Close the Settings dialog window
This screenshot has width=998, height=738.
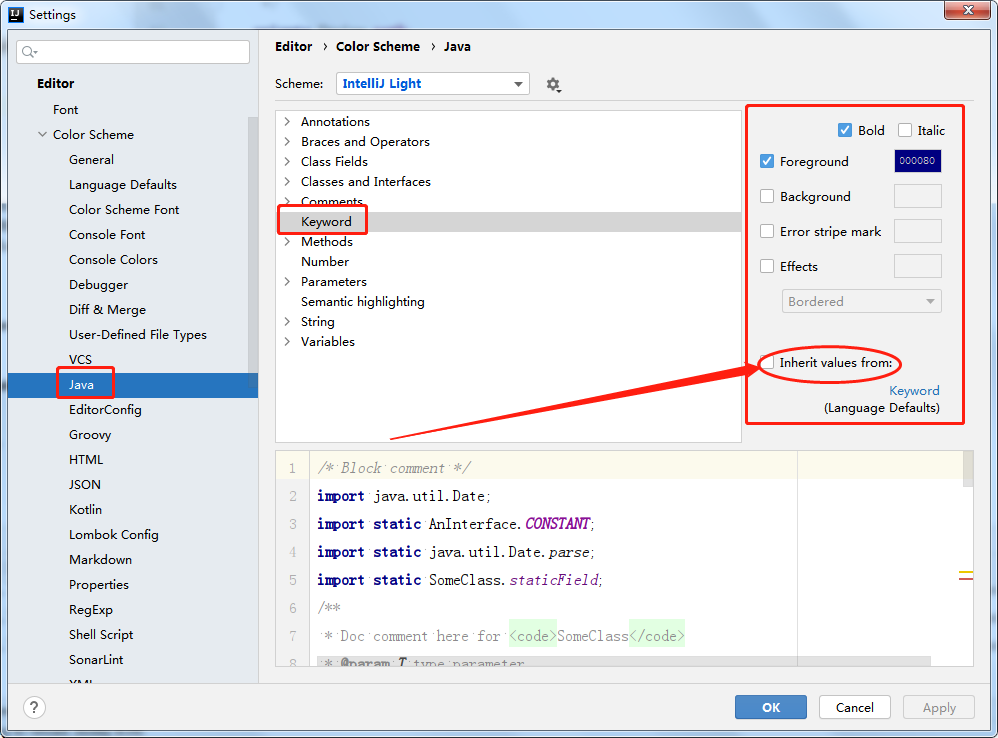click(x=967, y=10)
